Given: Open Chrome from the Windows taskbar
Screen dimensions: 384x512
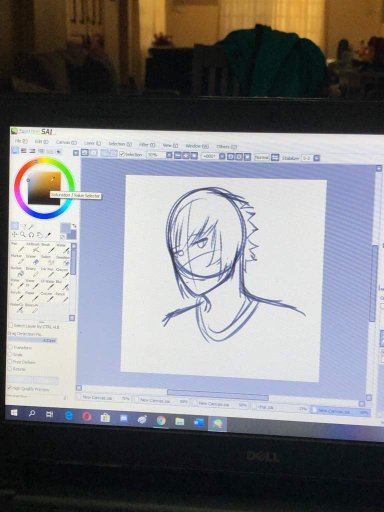Looking at the screenshot, I should [161, 421].
